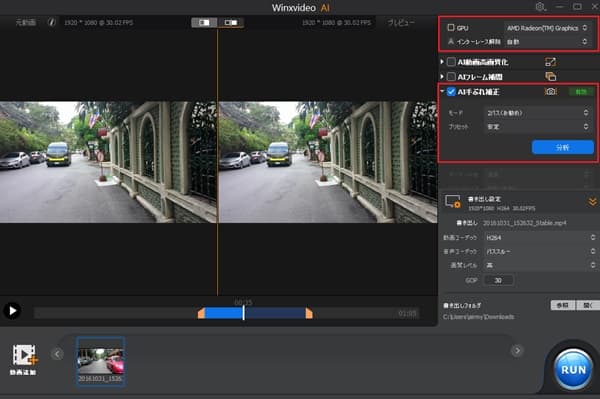Switch to side-by-side compare layout
Viewport: 600px width, 399px height.
(x=231, y=23)
